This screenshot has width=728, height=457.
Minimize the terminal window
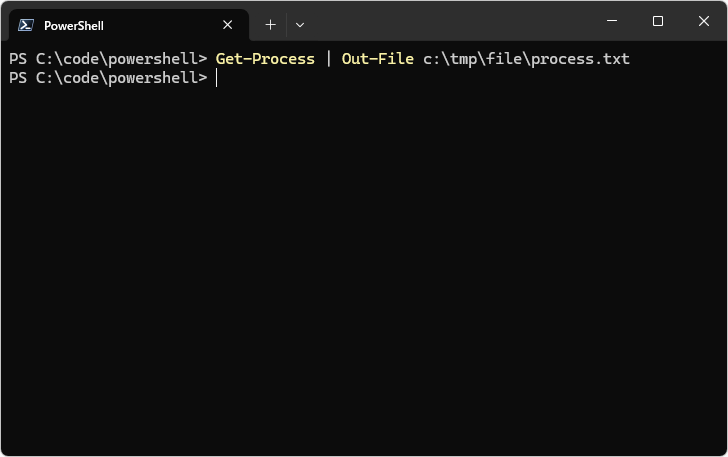tap(612, 21)
